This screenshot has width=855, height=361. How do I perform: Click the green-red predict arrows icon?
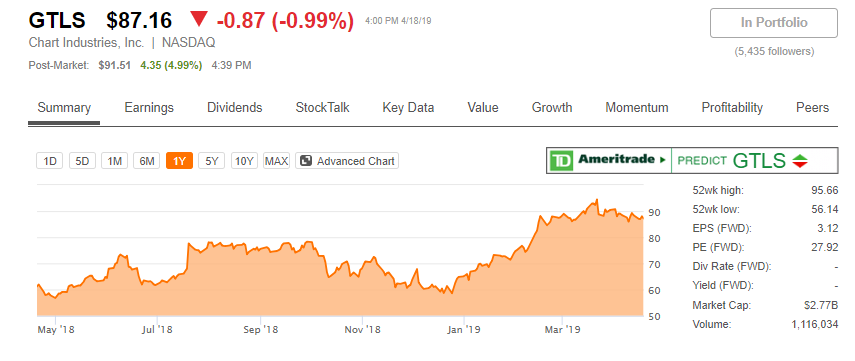click(800, 161)
